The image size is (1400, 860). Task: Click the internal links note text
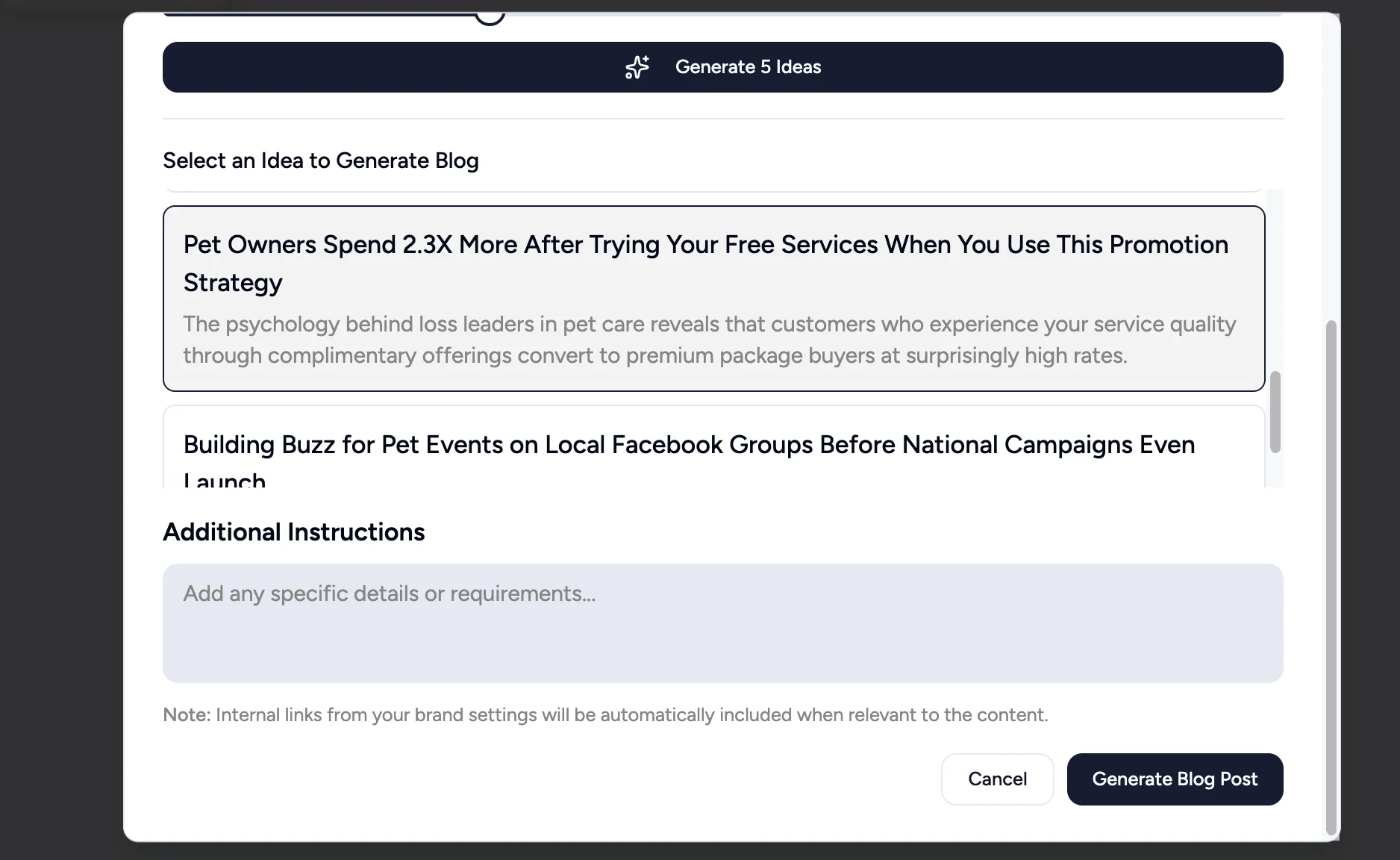tap(605, 715)
